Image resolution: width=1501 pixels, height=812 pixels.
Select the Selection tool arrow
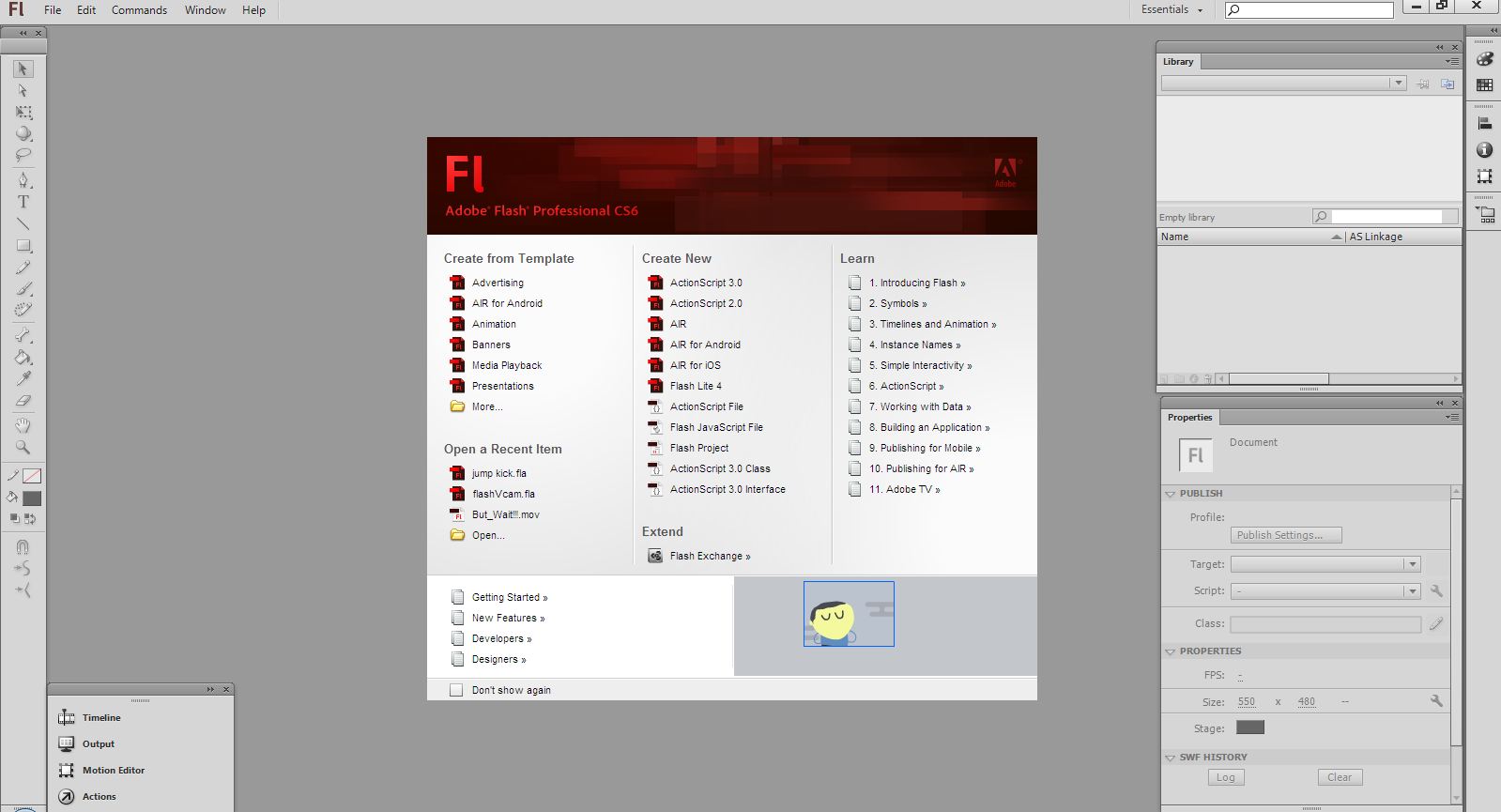point(23,69)
